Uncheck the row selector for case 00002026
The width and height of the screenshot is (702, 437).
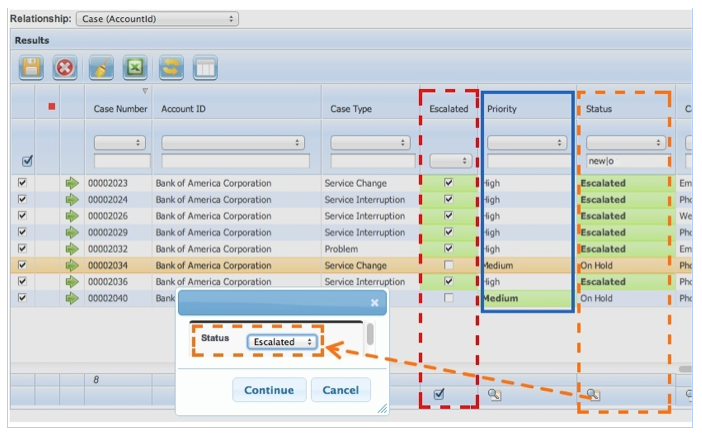22,215
